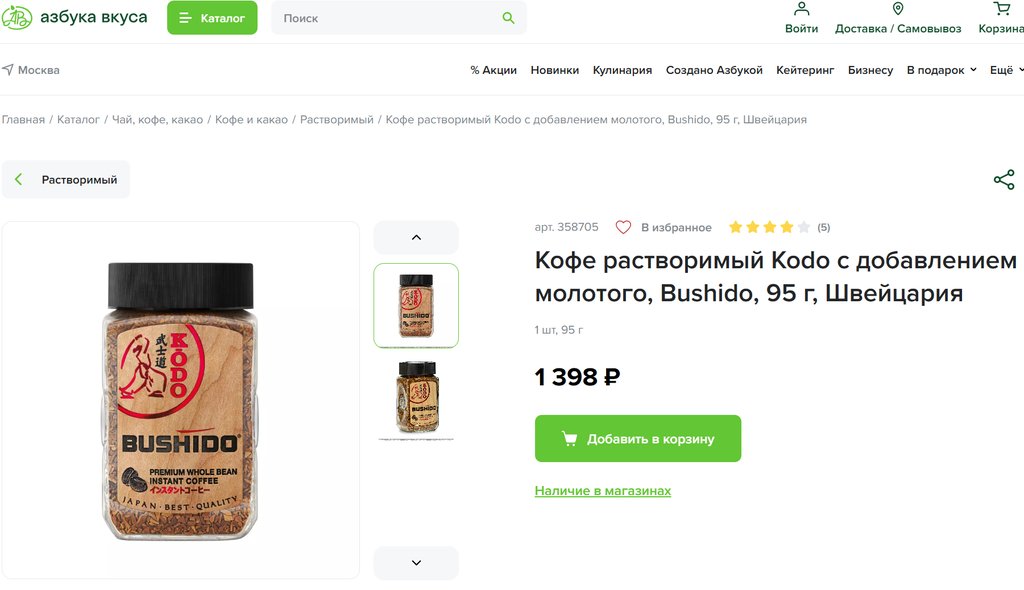The height and width of the screenshot is (590, 1024).
Task: Open Наличие в магазинах link
Action: tap(603, 491)
